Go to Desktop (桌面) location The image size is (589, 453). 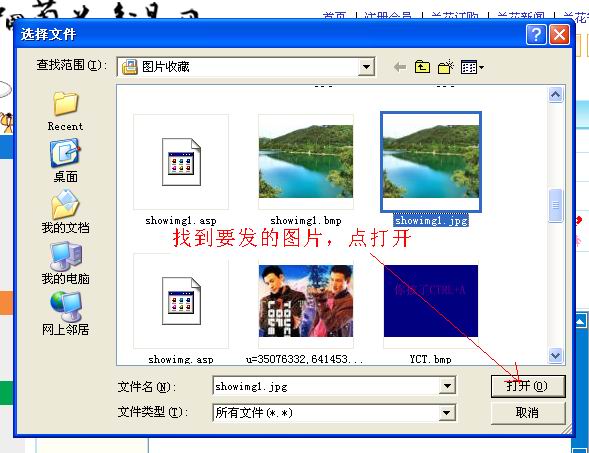click(x=65, y=161)
